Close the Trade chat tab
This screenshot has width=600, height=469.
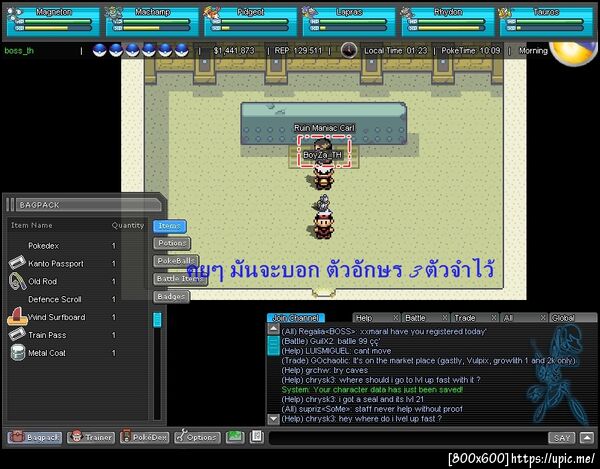(494, 318)
